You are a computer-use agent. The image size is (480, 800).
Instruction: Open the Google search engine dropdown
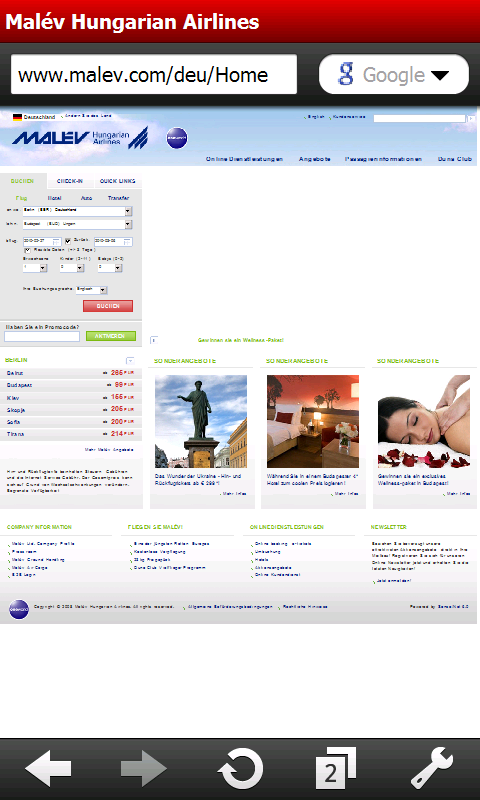point(394,74)
